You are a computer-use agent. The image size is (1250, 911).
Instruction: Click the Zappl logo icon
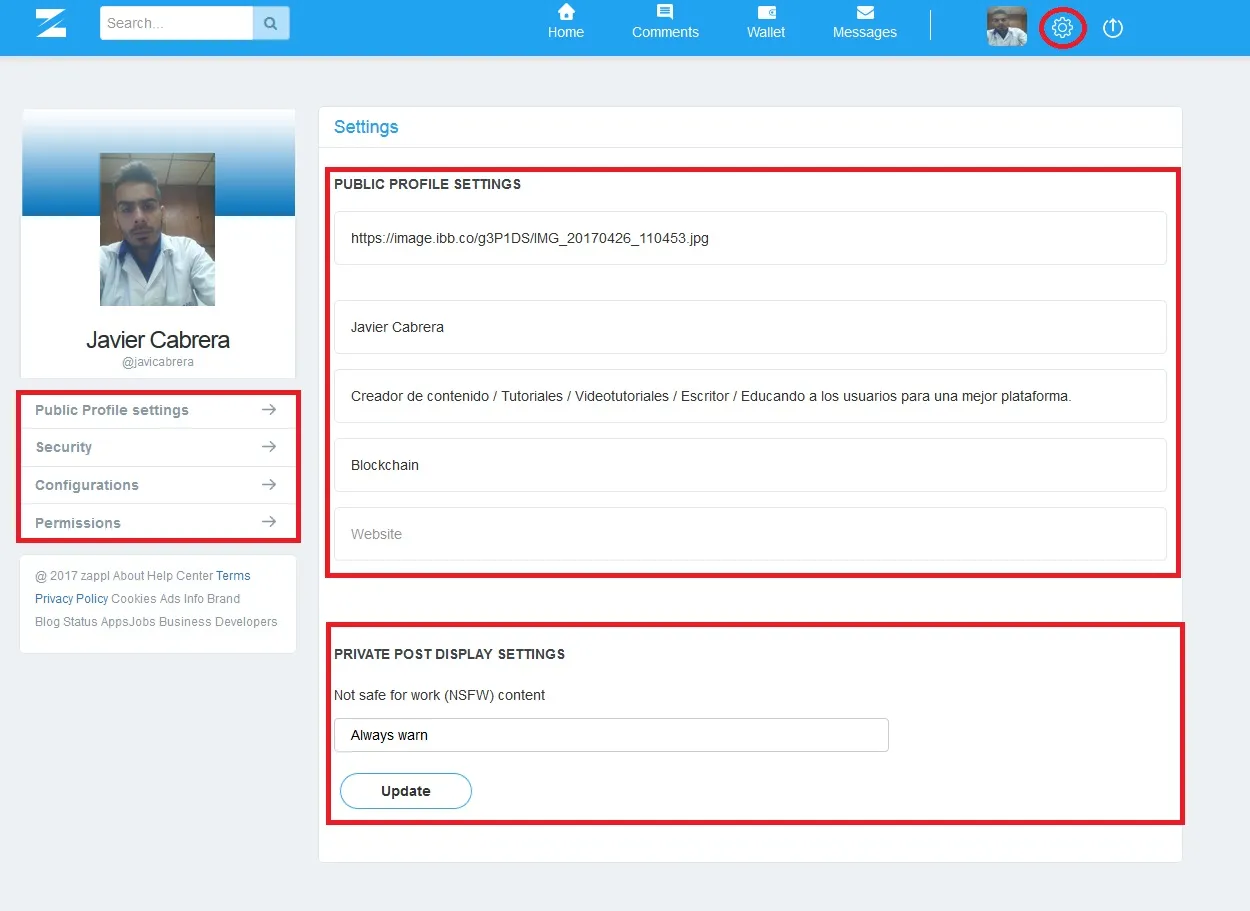pyautogui.click(x=51, y=23)
